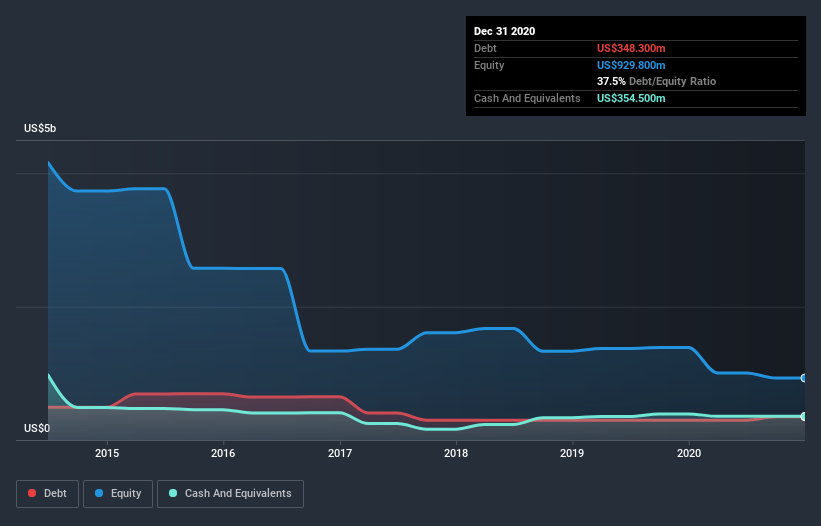
Task: Select the 2015 x-axis label
Action: tap(107, 453)
